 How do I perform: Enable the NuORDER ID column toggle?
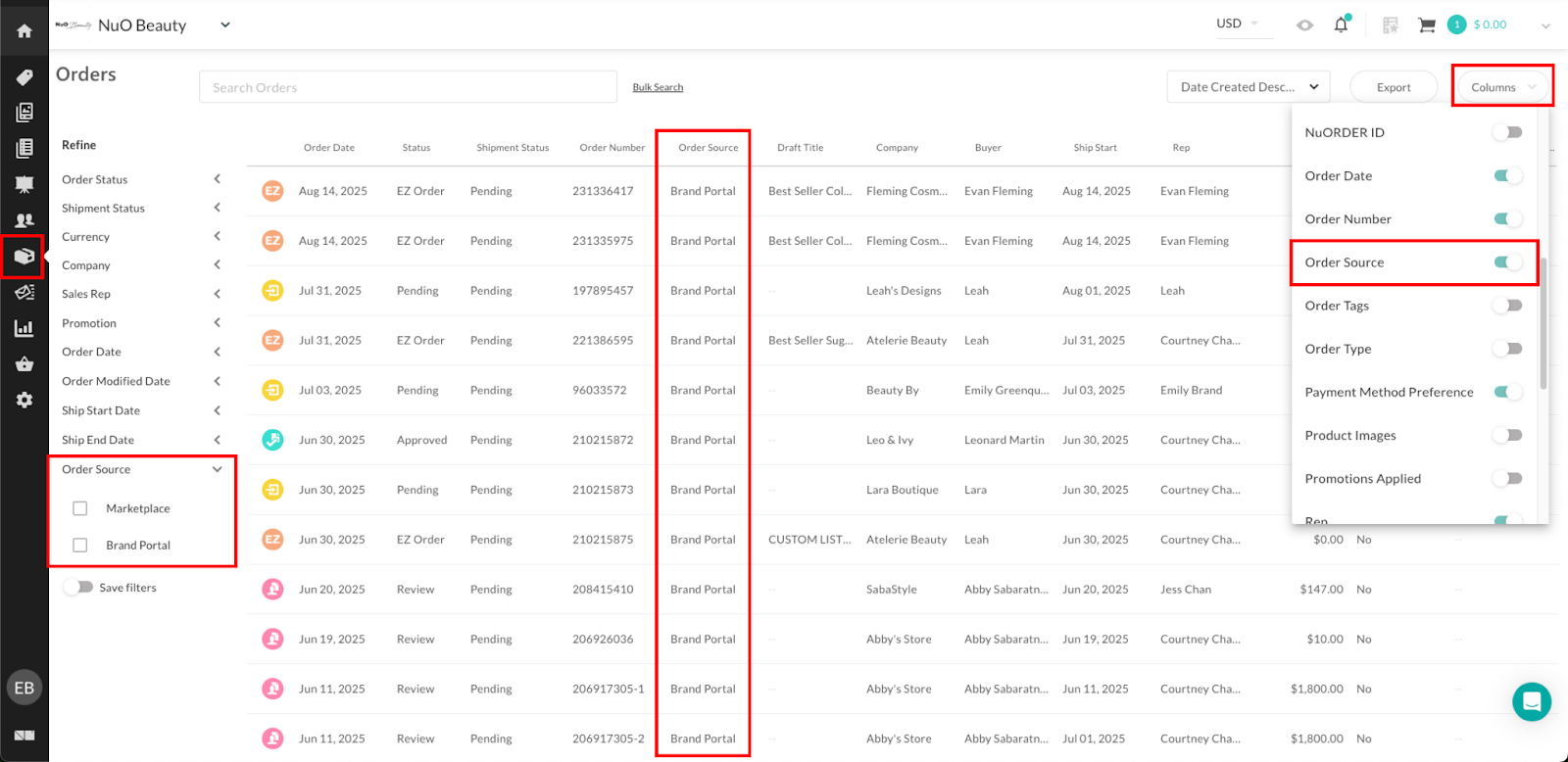(1507, 132)
